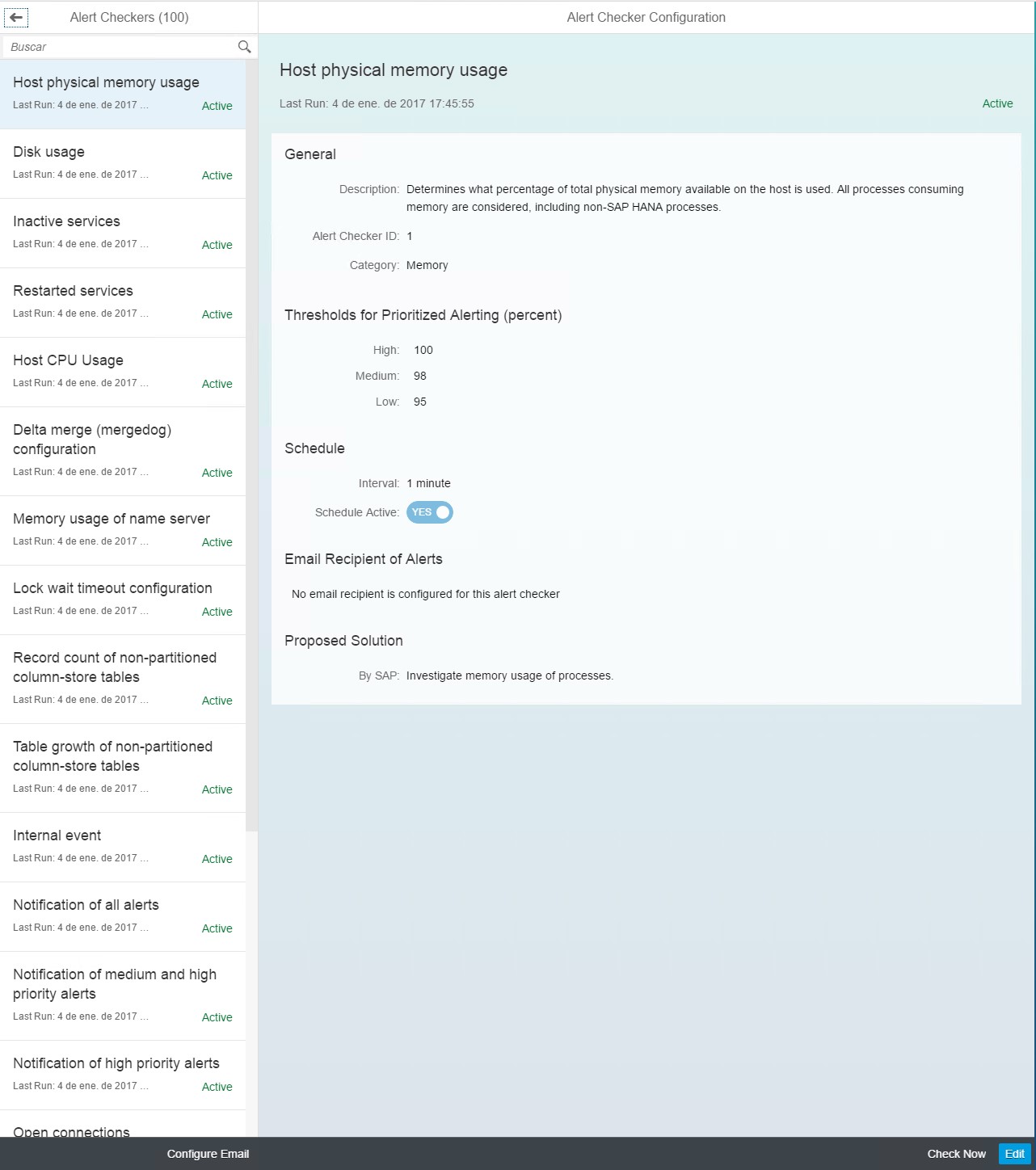Choose Host CPU Usage from the list

click(x=123, y=372)
